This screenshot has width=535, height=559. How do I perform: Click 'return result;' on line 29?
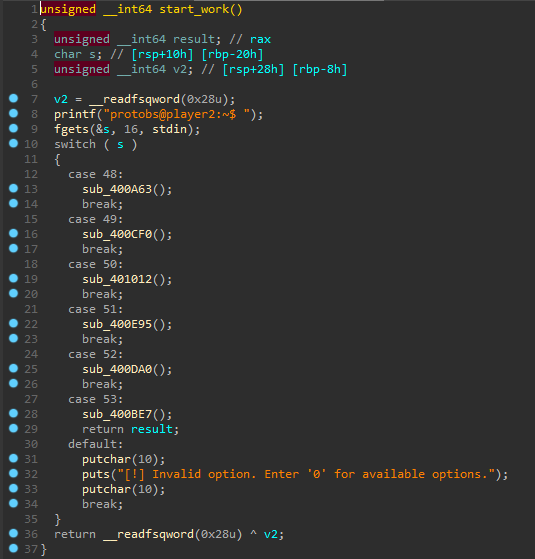130,429
